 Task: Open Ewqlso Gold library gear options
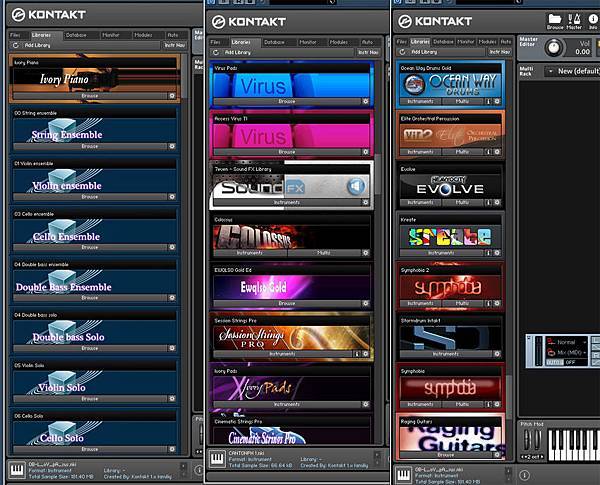pyautogui.click(x=366, y=304)
